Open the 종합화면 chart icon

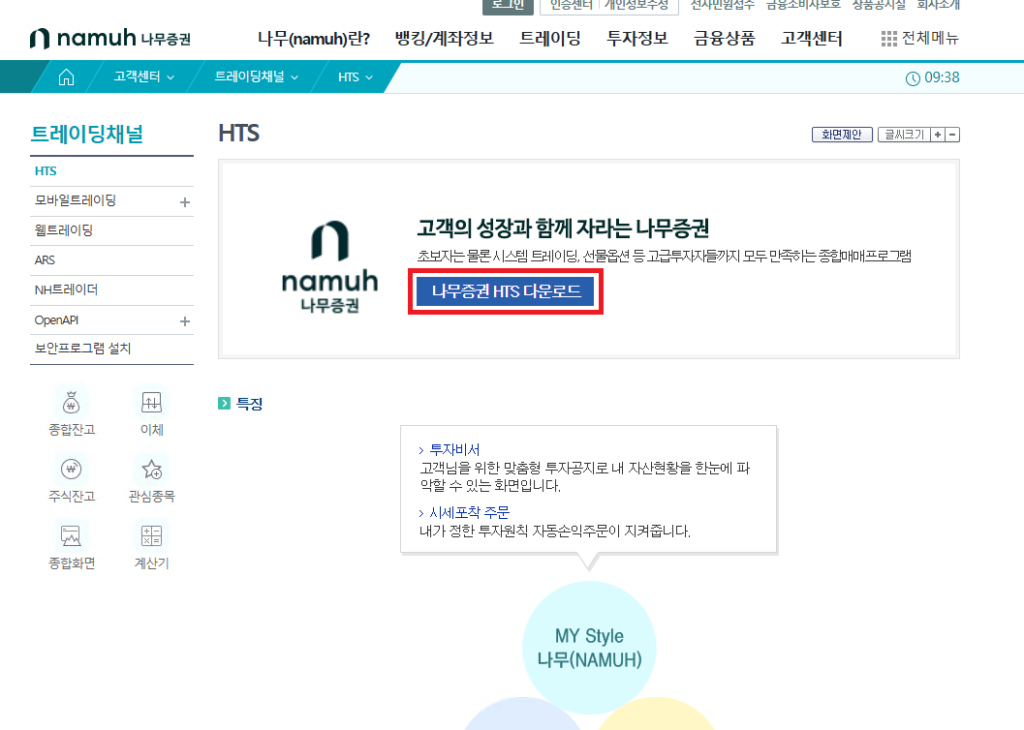pyautogui.click(x=71, y=535)
